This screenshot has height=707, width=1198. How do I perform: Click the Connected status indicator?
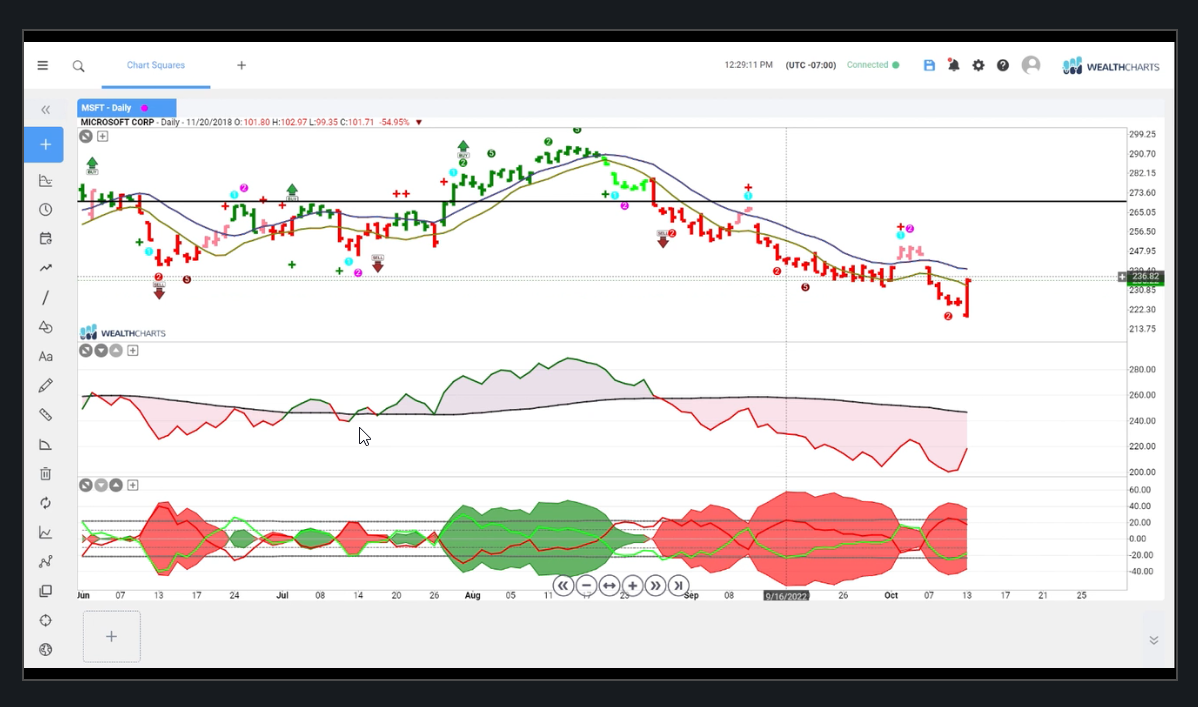(873, 65)
